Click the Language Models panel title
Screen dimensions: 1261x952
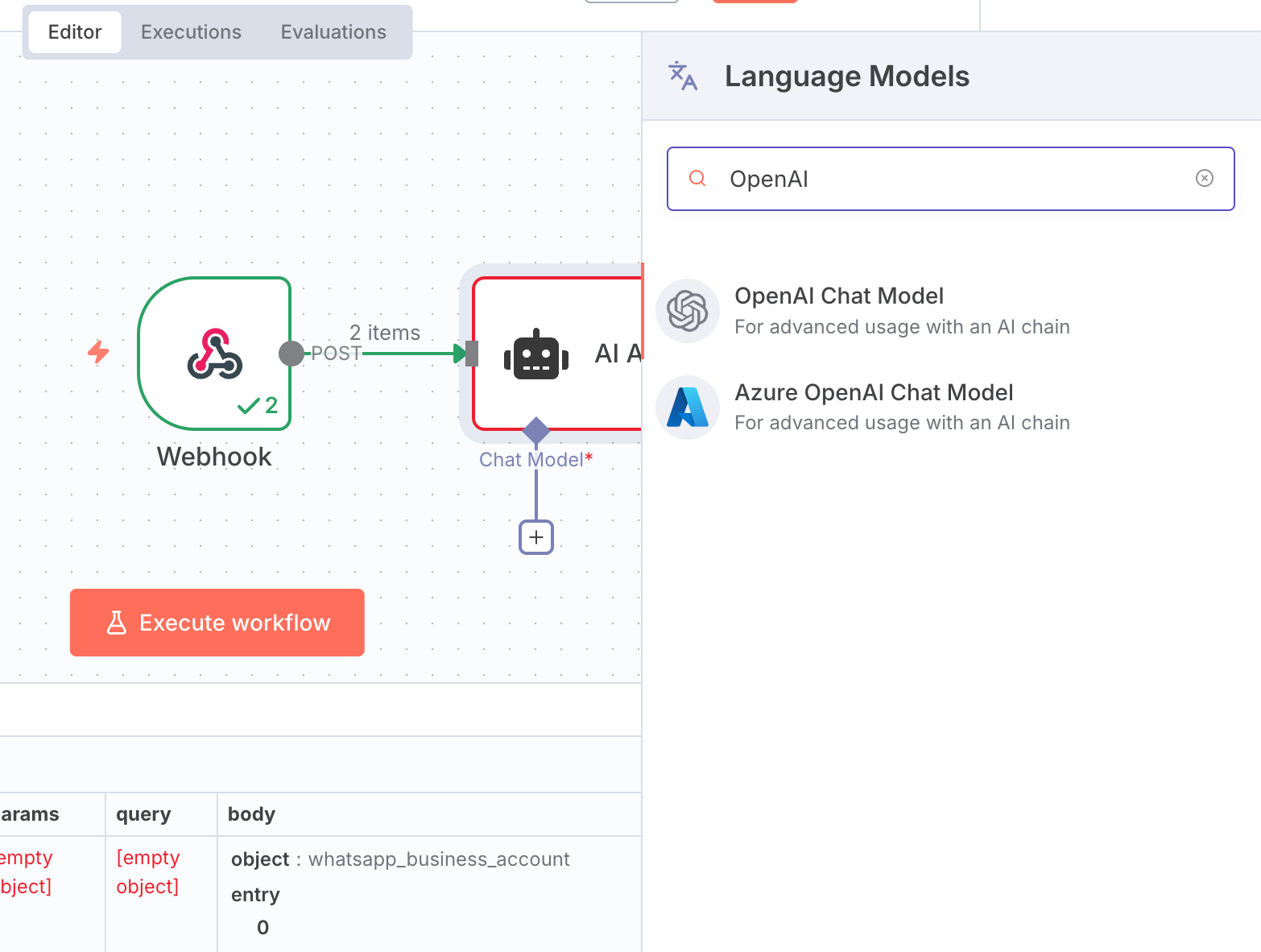click(847, 77)
